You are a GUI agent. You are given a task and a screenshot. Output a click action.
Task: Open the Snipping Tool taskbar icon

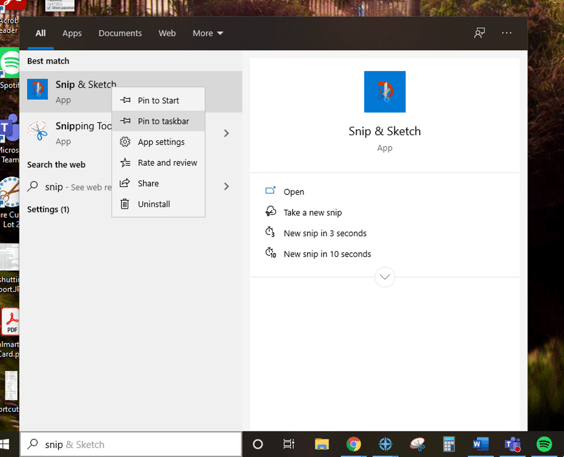point(417,444)
